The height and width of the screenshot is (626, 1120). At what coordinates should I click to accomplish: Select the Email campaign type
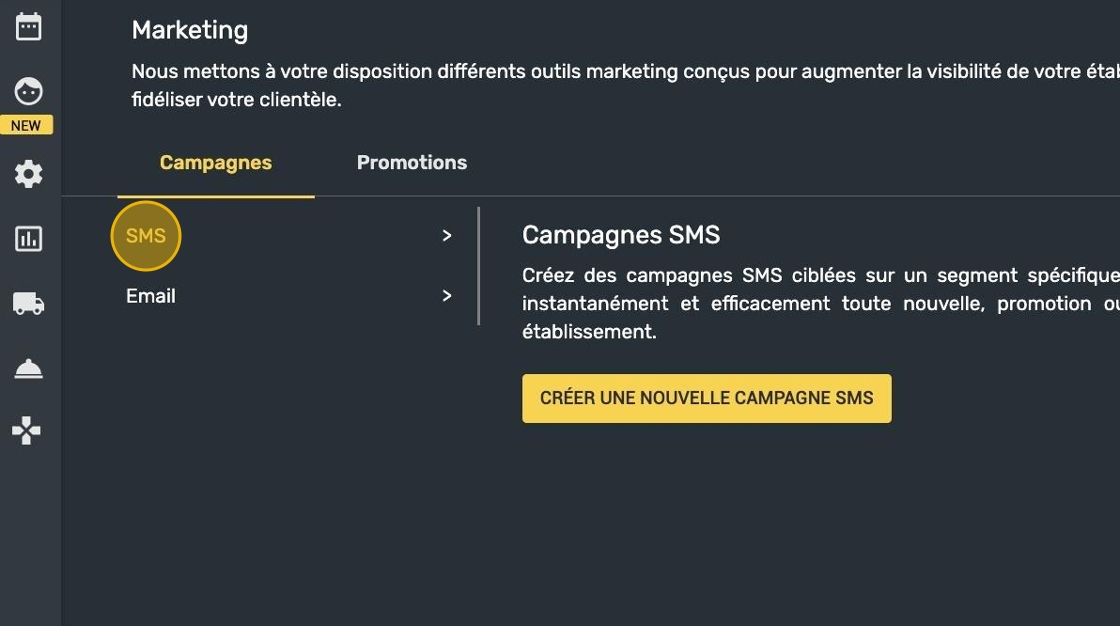[x=151, y=296]
